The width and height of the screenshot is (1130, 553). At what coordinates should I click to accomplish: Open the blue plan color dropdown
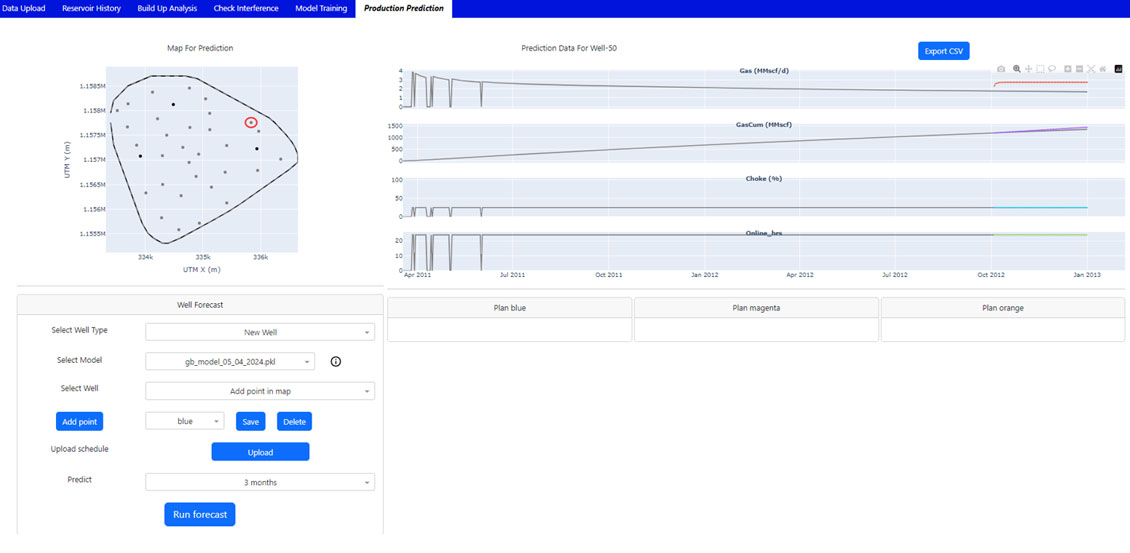[x=185, y=421]
